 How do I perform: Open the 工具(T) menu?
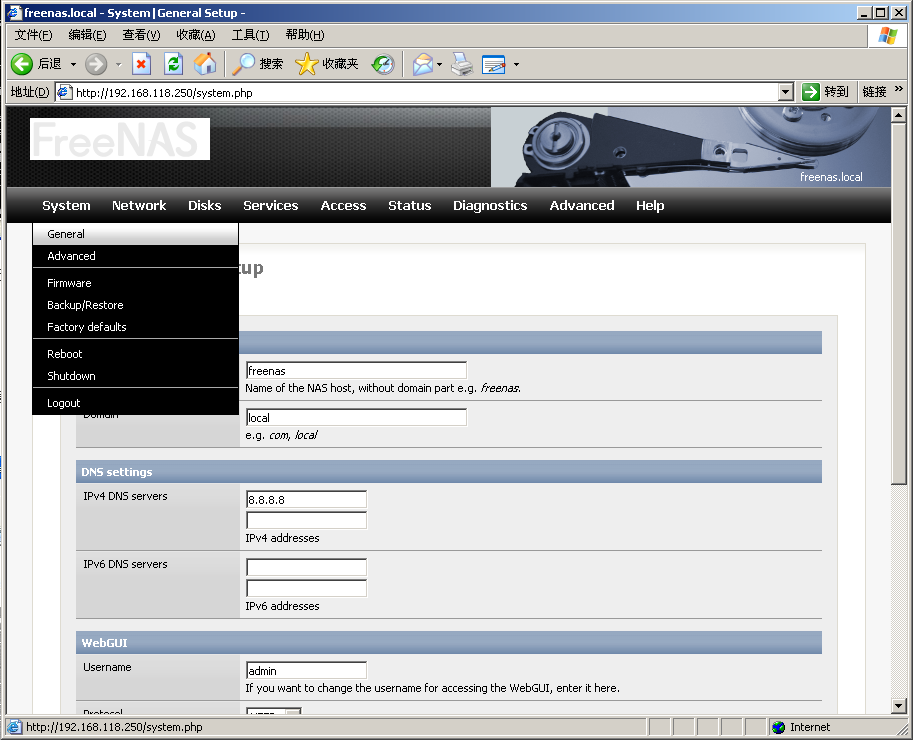tap(251, 35)
